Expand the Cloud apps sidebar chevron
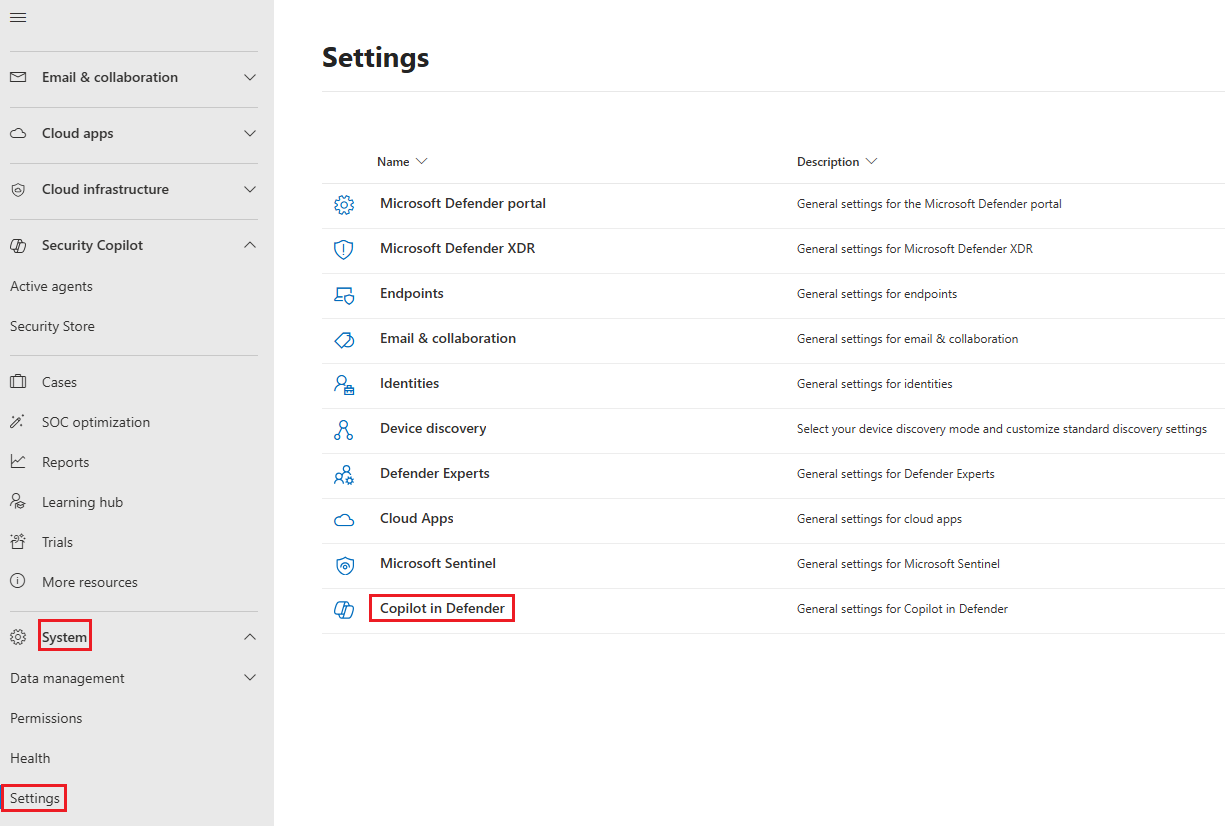 coord(250,133)
